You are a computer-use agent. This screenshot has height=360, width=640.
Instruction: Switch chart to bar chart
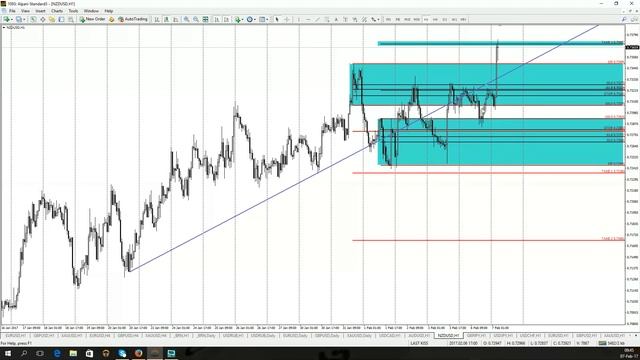click(157, 19)
